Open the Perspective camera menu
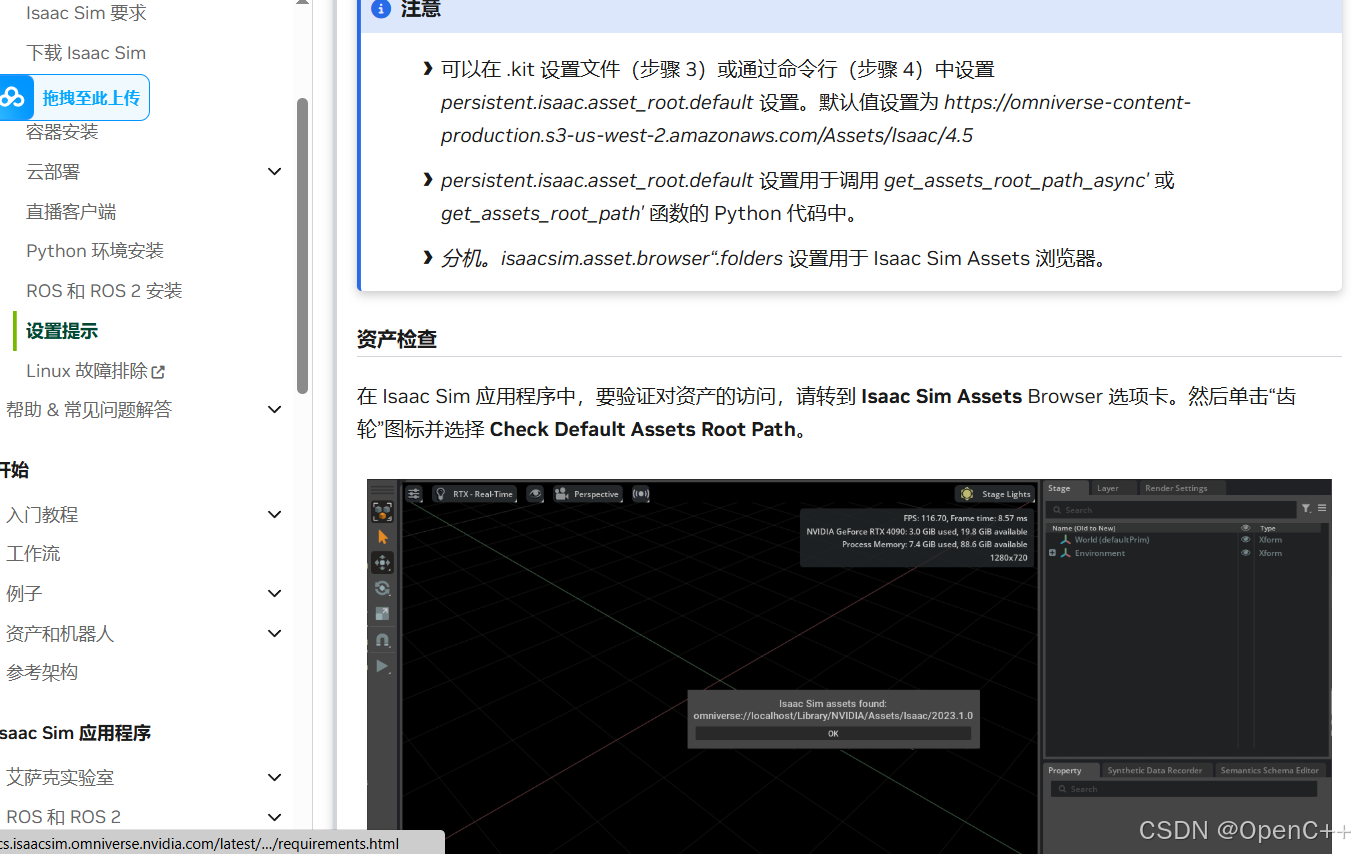The width and height of the screenshot is (1355, 854). (587, 494)
